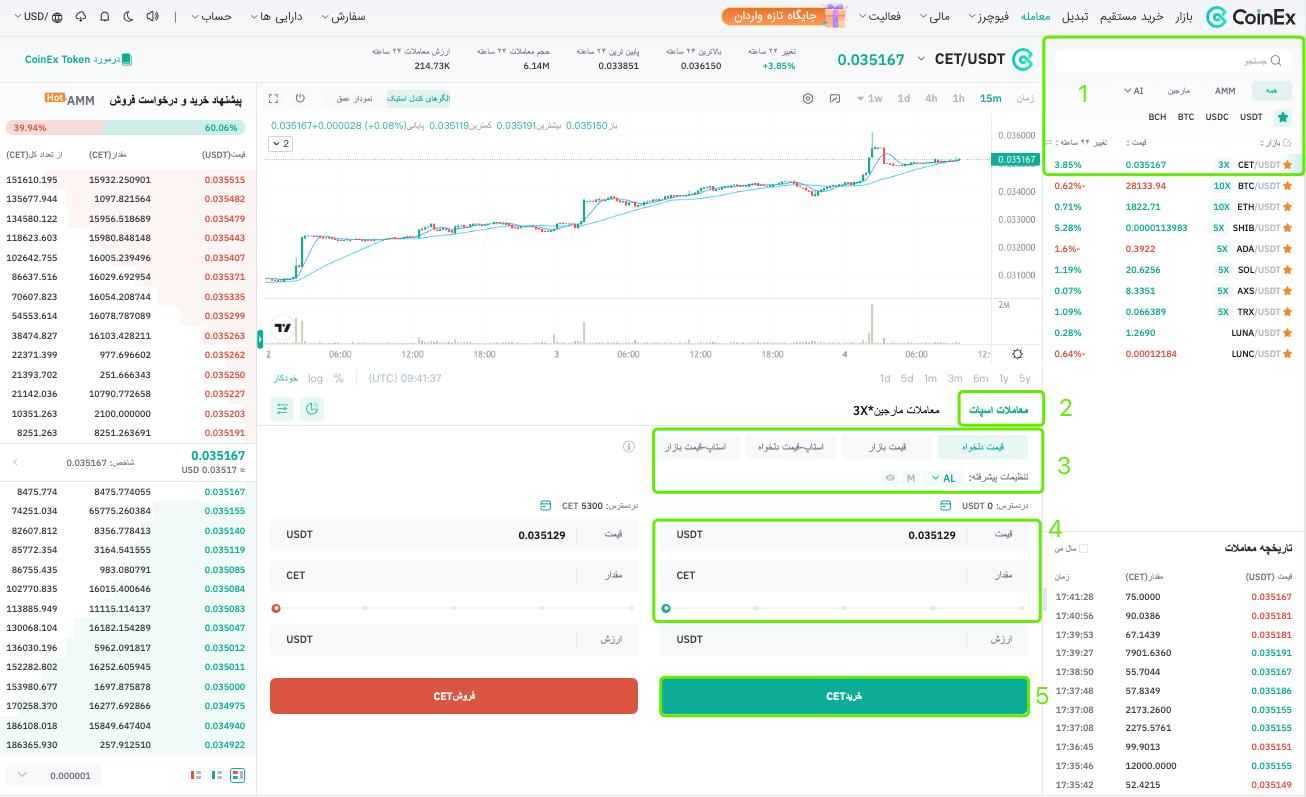Open CET deposit wallet icon
1306x797 pixels.
(545, 505)
